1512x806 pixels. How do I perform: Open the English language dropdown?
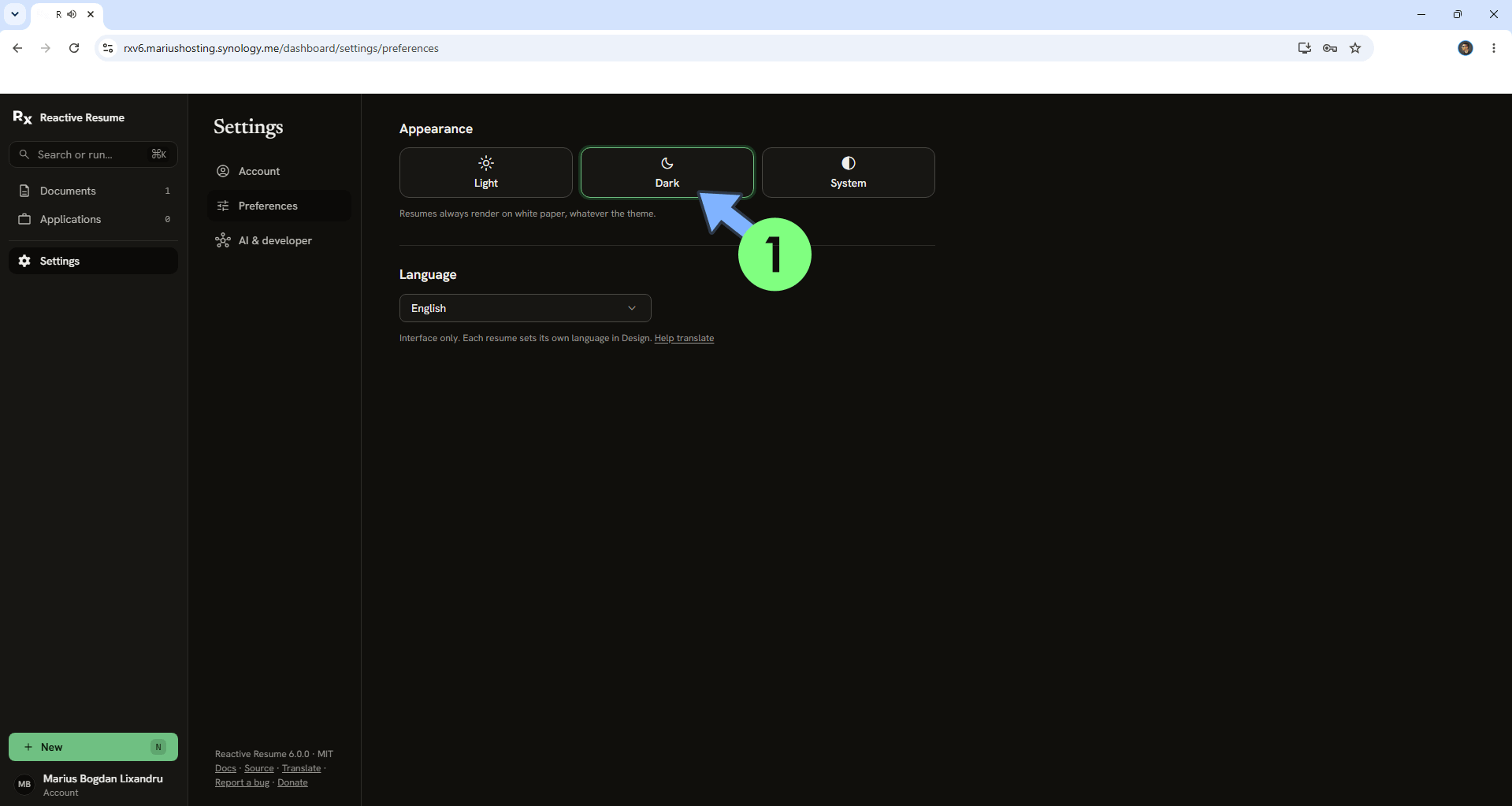coord(525,308)
